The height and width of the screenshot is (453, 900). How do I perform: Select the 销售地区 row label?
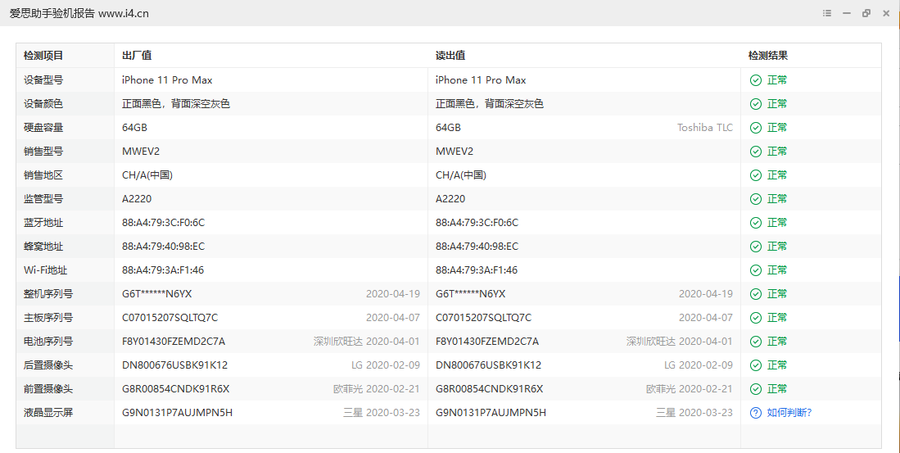(43, 175)
